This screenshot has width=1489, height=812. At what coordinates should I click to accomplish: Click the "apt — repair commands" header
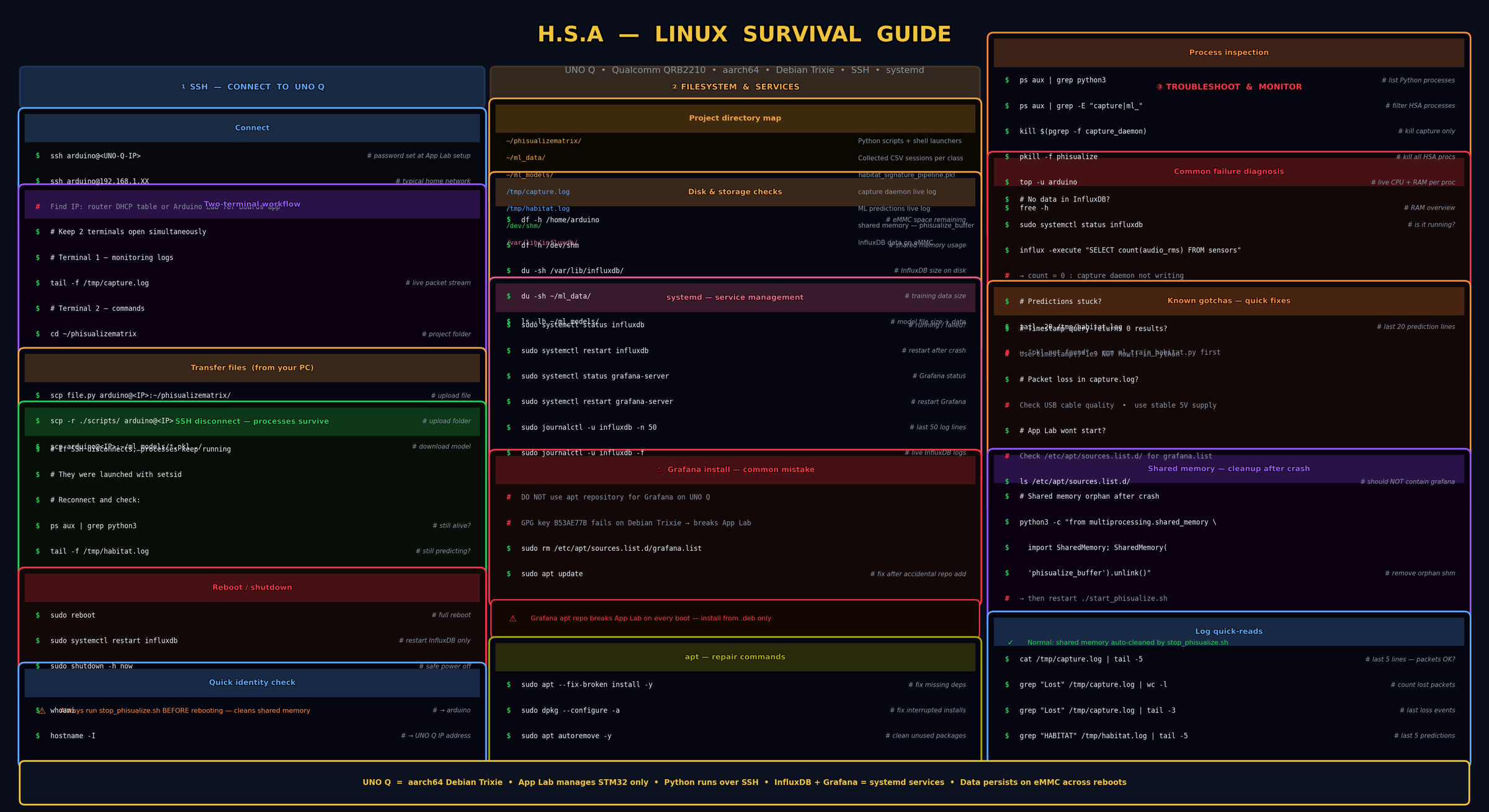pos(735,657)
